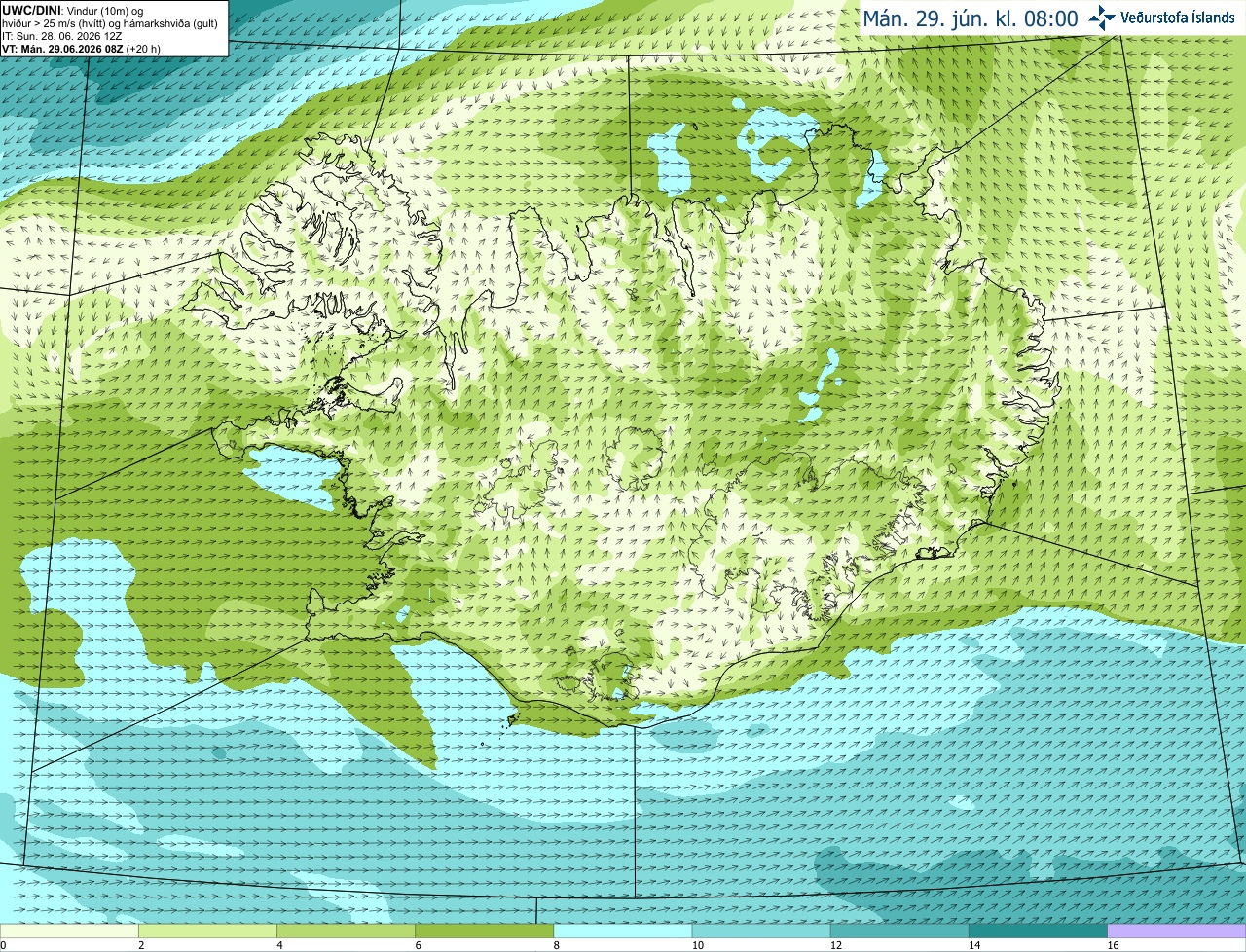Click the legend tick label 10

(697, 945)
